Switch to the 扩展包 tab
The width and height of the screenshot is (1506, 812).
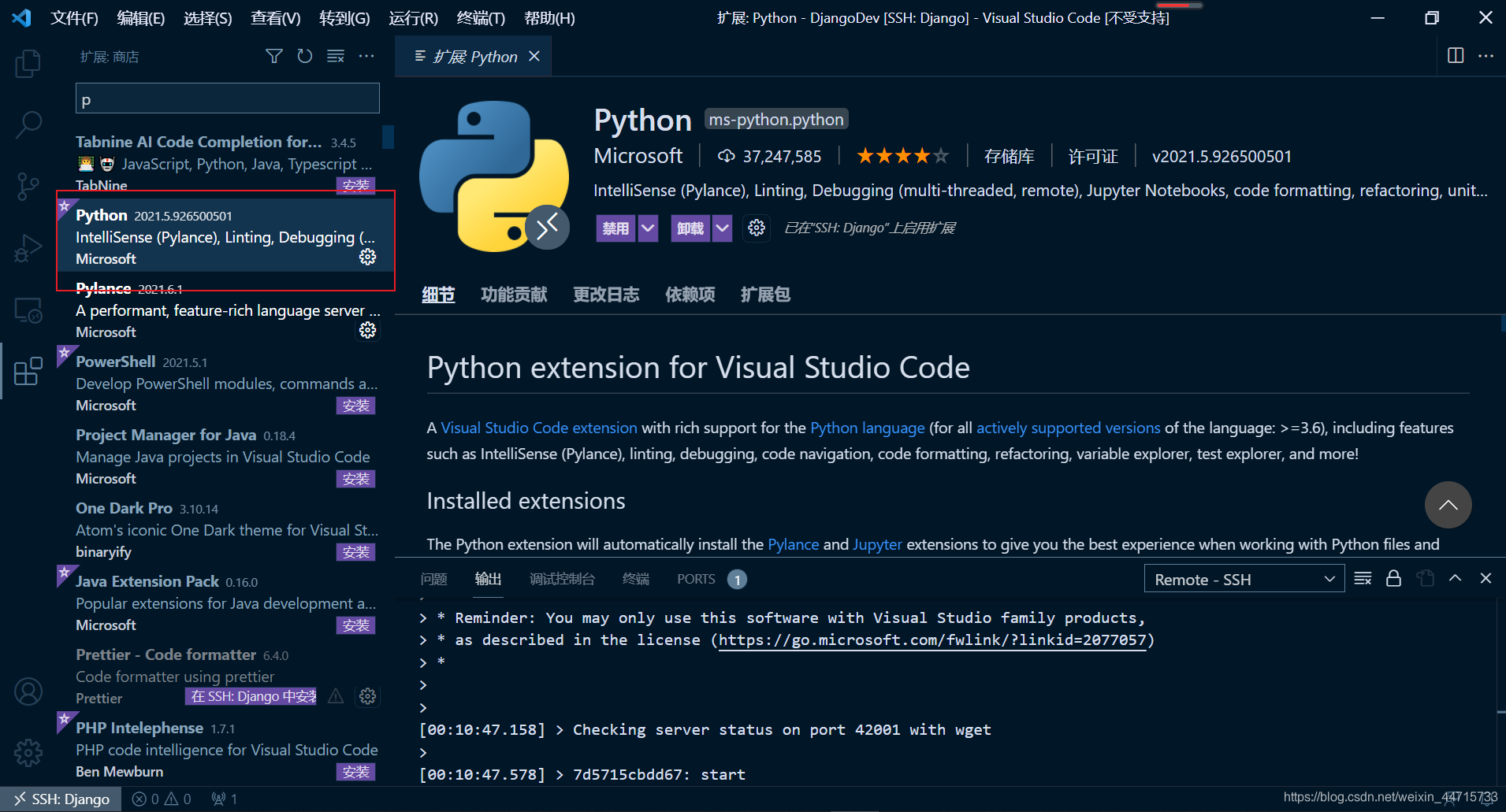[x=765, y=295]
